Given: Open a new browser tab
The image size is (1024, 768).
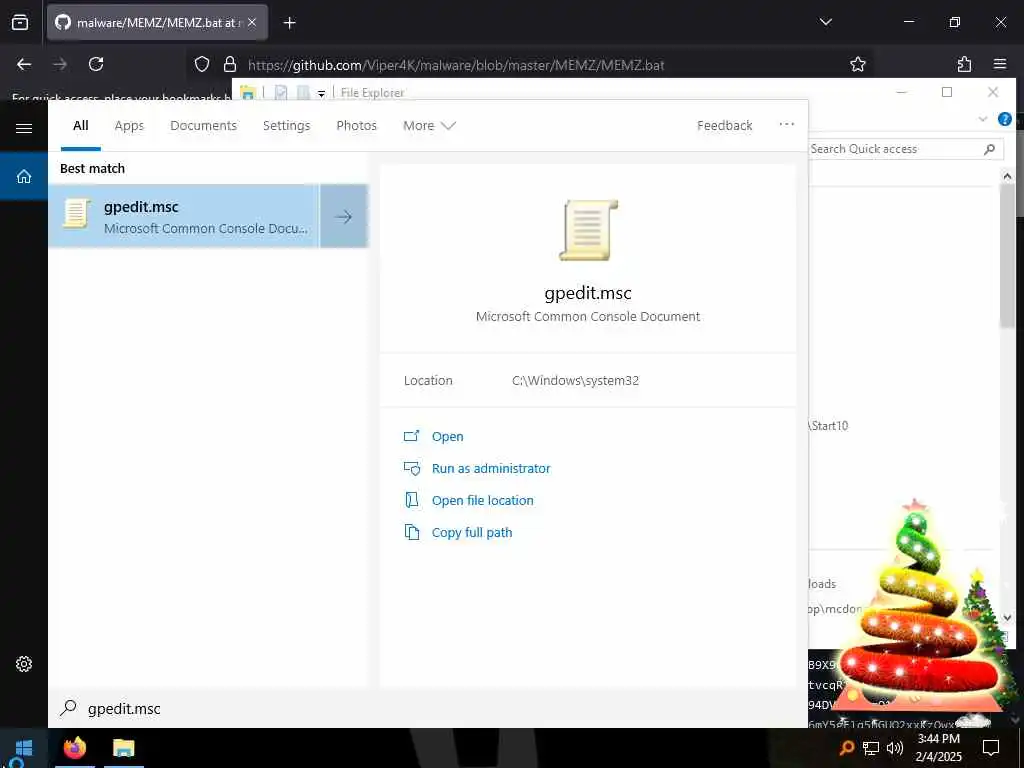Looking at the screenshot, I should click(x=290, y=23).
